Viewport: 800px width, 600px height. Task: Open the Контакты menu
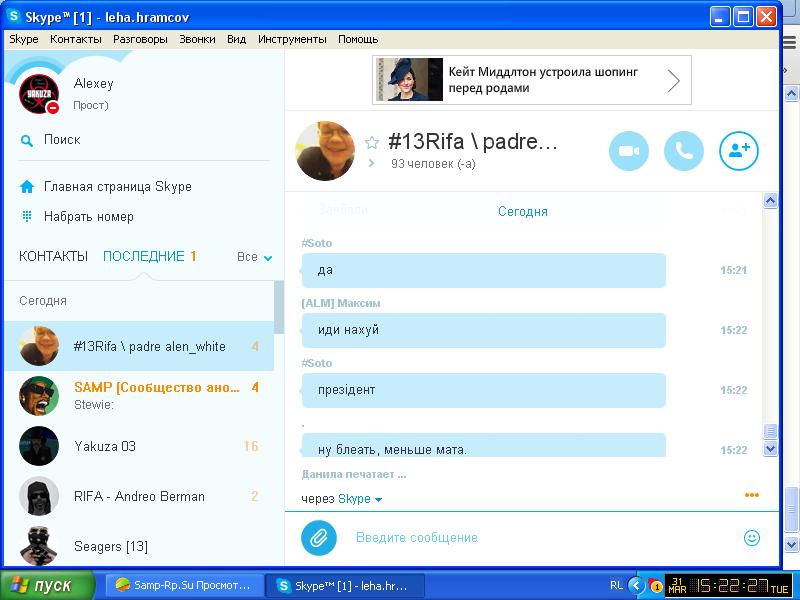click(76, 39)
